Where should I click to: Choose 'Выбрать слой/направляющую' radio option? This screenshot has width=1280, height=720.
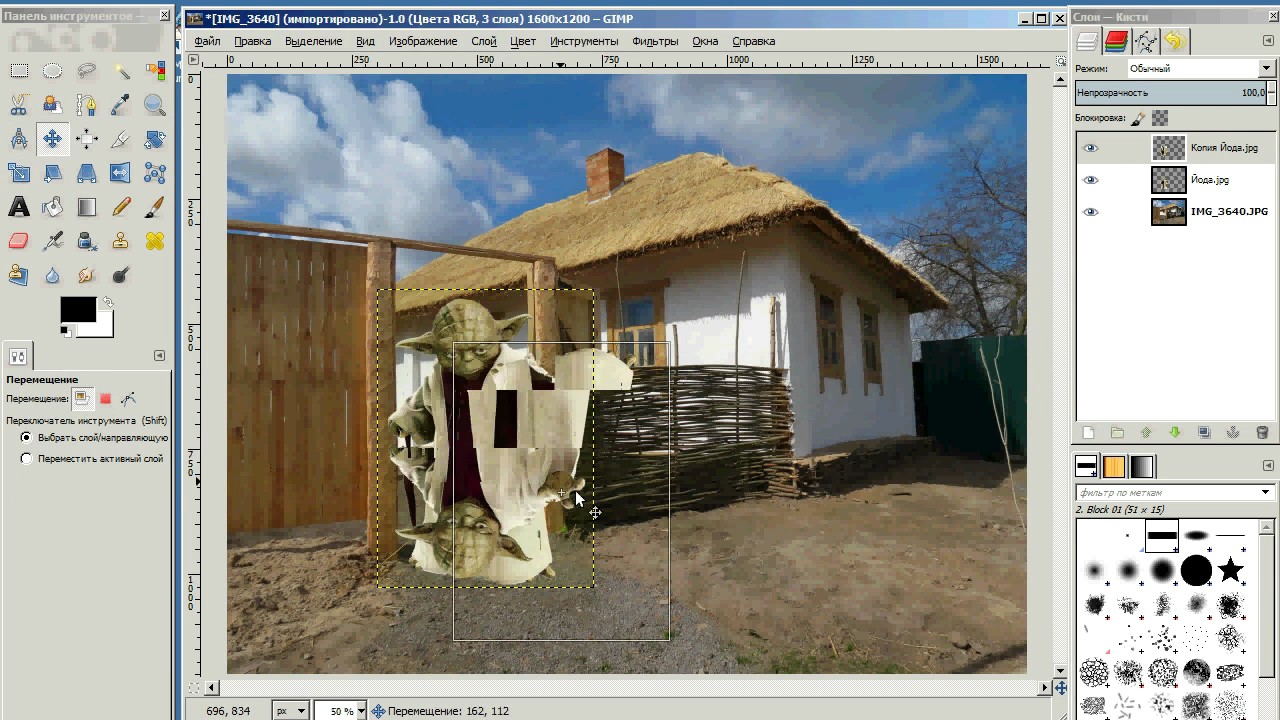[26, 438]
